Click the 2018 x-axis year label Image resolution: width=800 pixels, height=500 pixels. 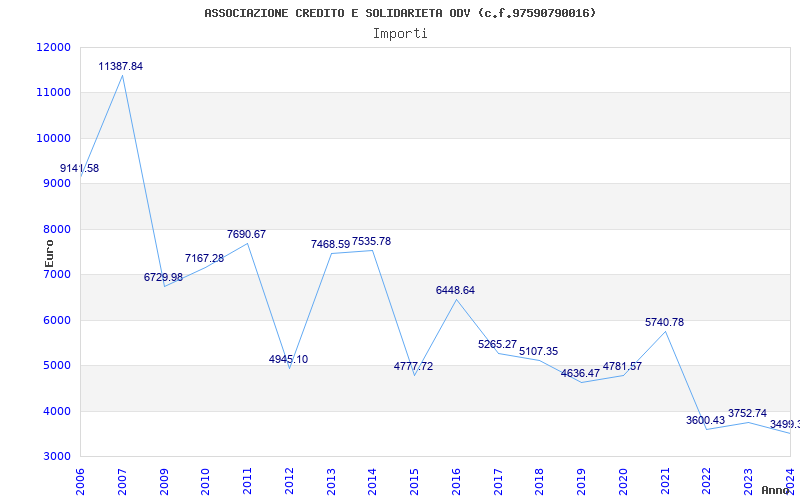tap(540, 482)
